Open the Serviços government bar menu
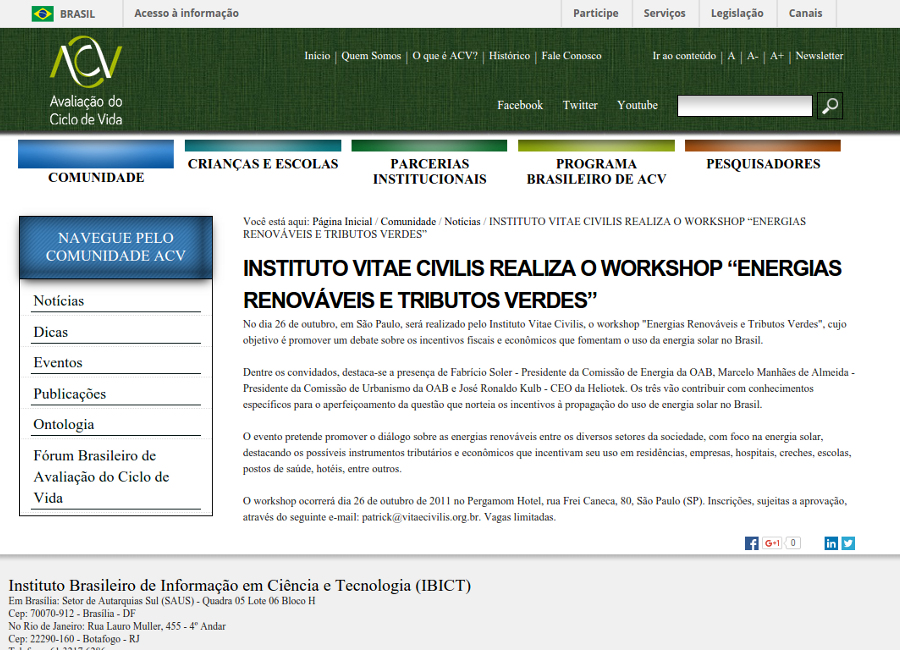 click(664, 13)
